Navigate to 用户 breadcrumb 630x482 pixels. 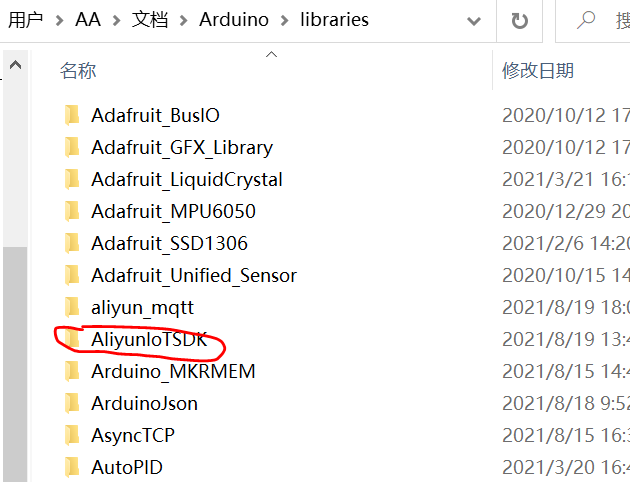click(x=25, y=20)
